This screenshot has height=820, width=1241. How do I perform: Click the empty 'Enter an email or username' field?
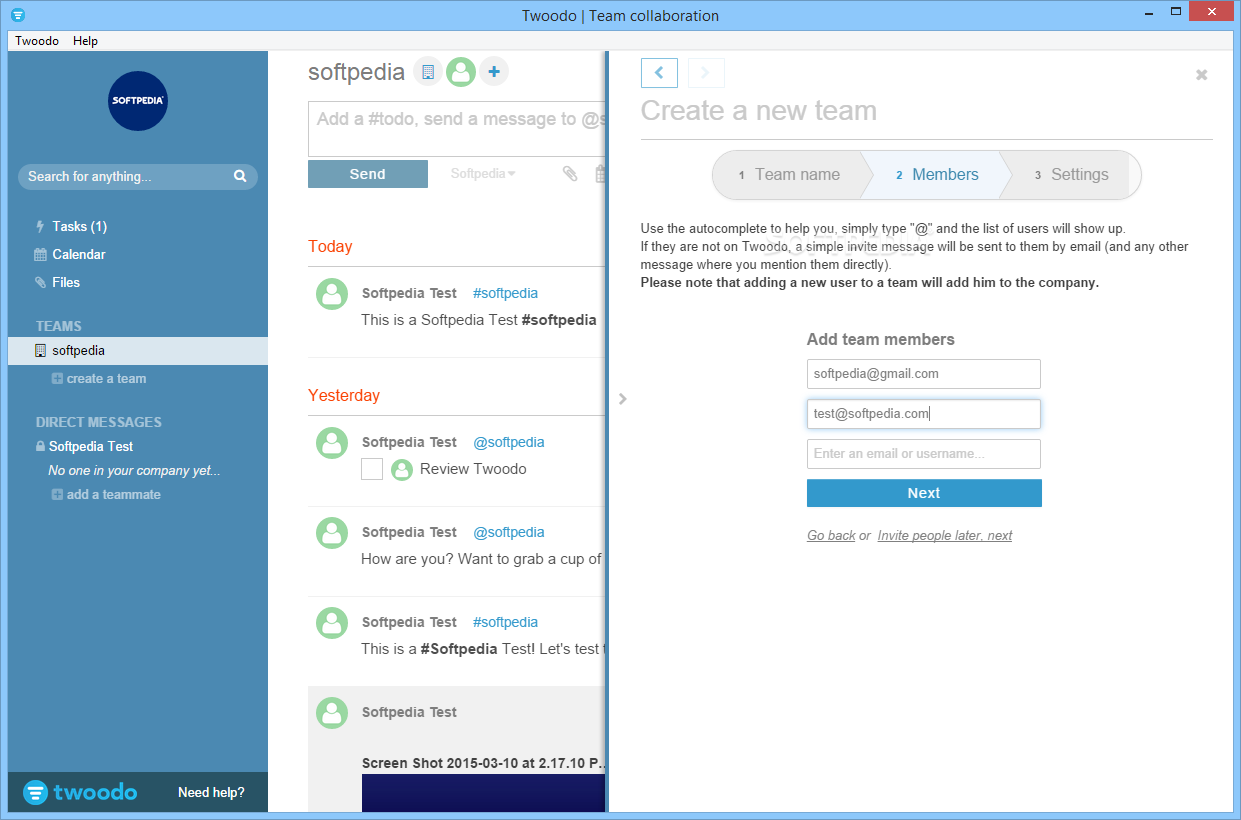pyautogui.click(x=924, y=454)
